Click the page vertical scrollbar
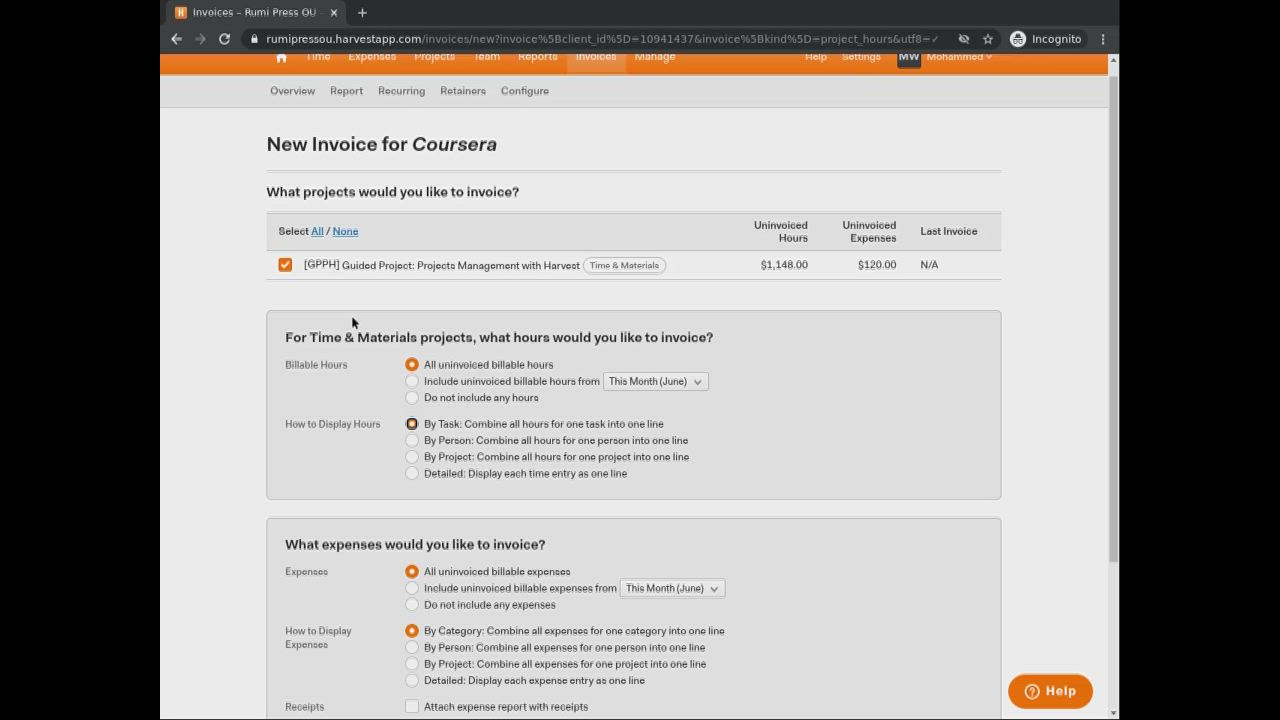Viewport: 1280px width, 720px height. (1113, 320)
